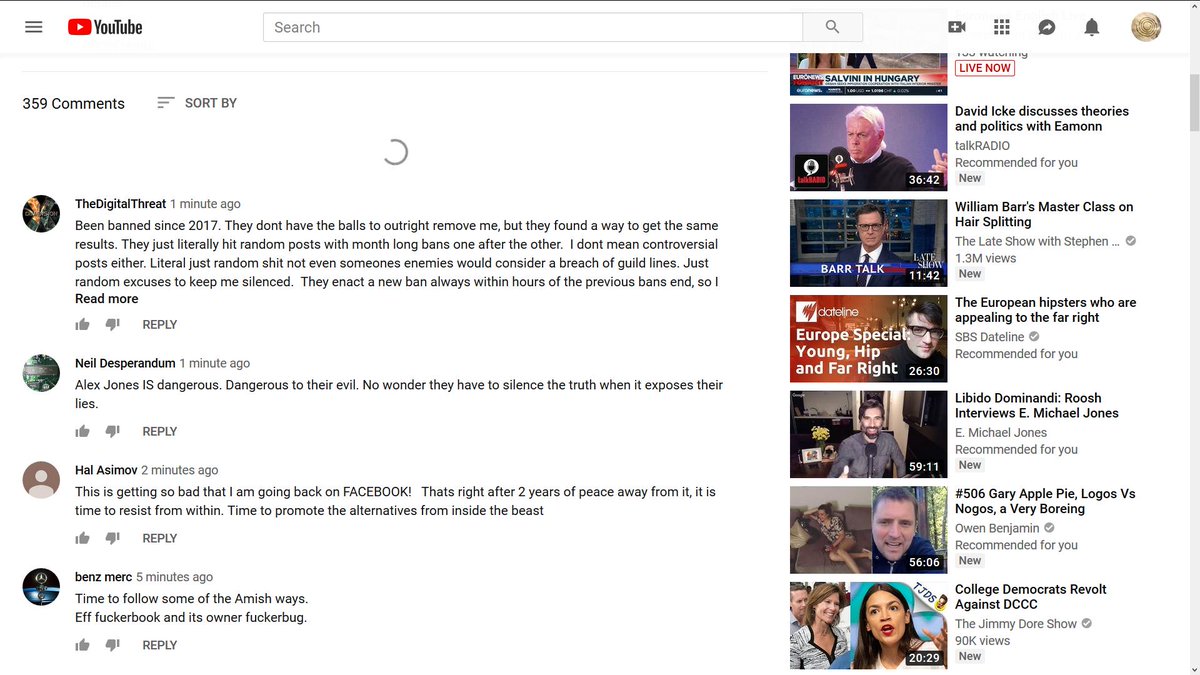This screenshot has height=675, width=1200.
Task: Click the SBS Dateline channel name
Action: click(x=990, y=337)
